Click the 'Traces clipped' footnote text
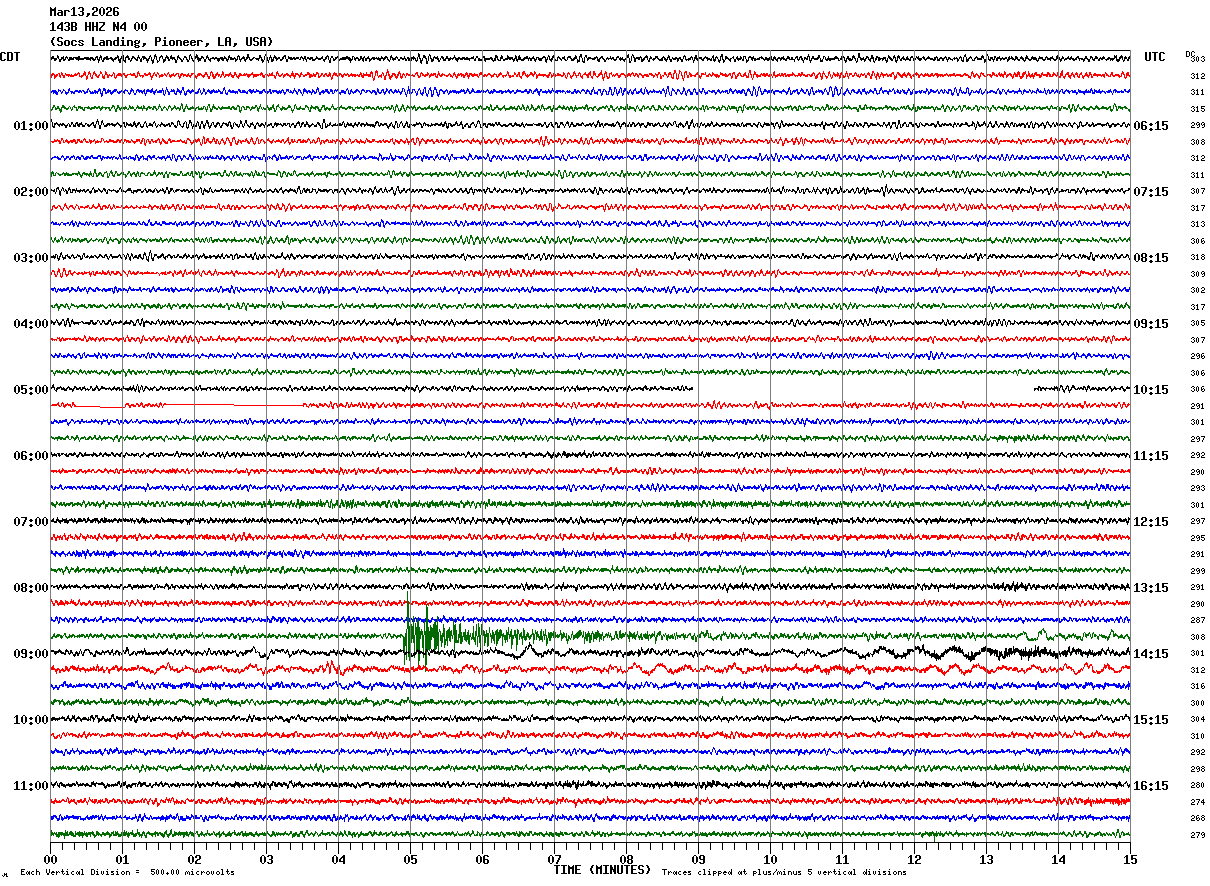The width and height of the screenshot is (1210, 886). [784, 873]
